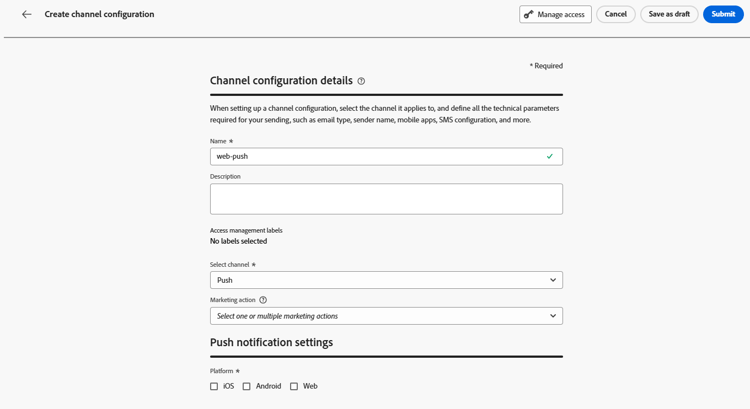Click the Marketing action help icon
The image size is (750, 409).
coord(263,300)
